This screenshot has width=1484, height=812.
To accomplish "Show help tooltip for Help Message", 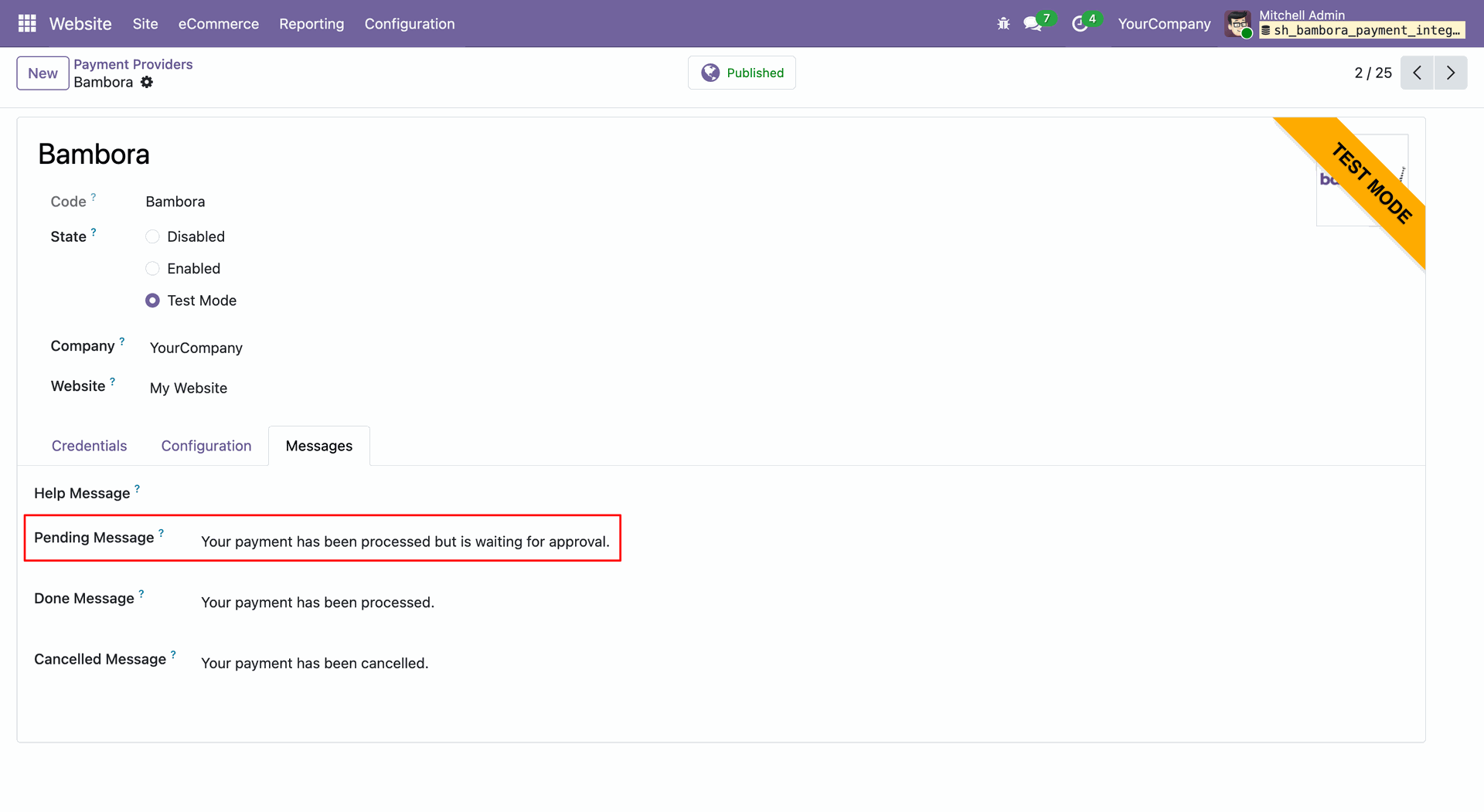I will tap(138, 488).
